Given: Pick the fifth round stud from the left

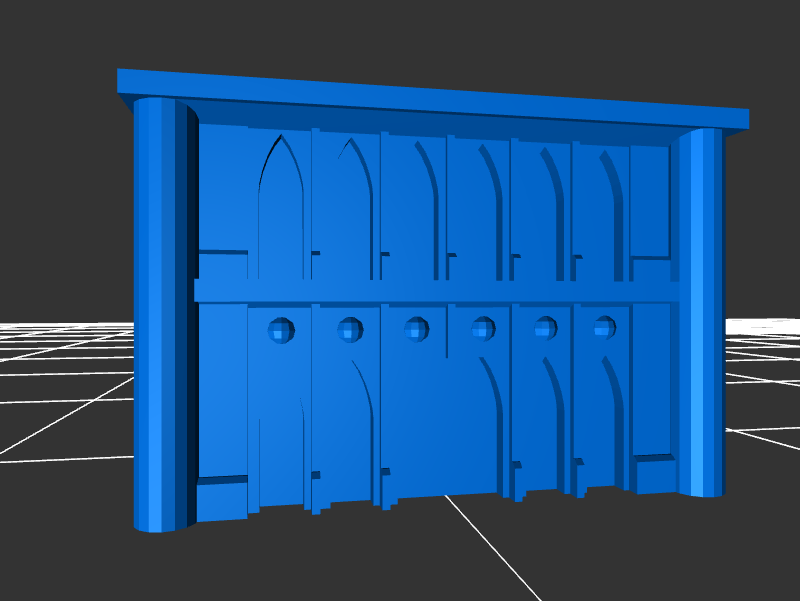Looking at the screenshot, I should tap(546, 327).
